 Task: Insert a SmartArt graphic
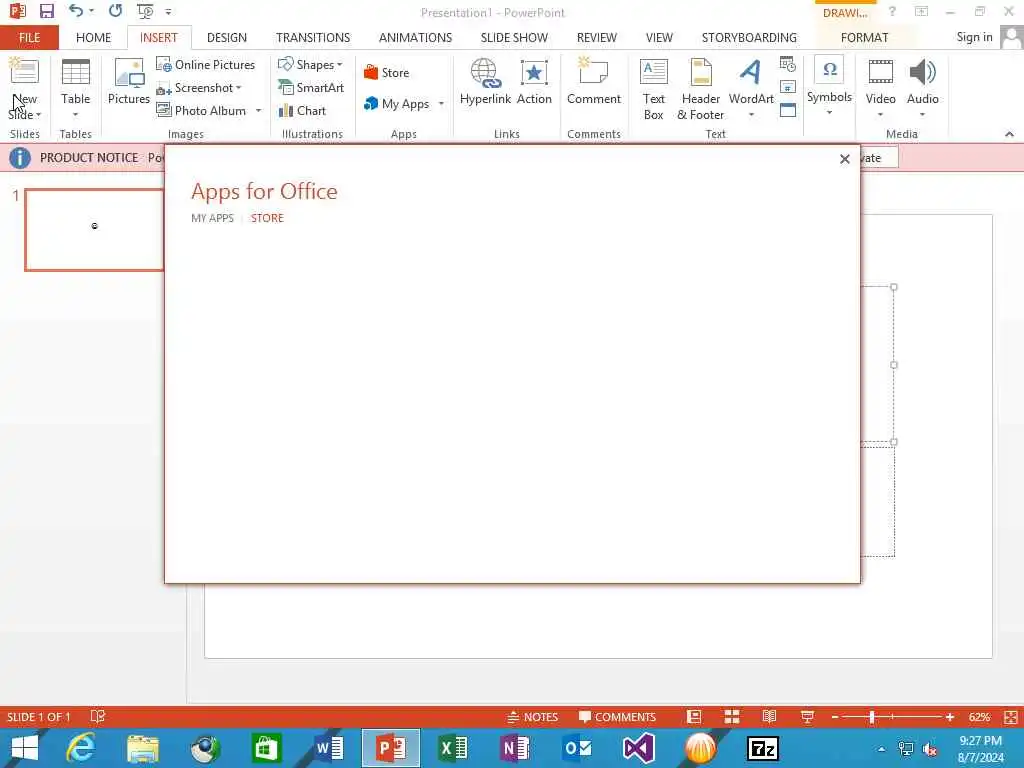(x=311, y=88)
